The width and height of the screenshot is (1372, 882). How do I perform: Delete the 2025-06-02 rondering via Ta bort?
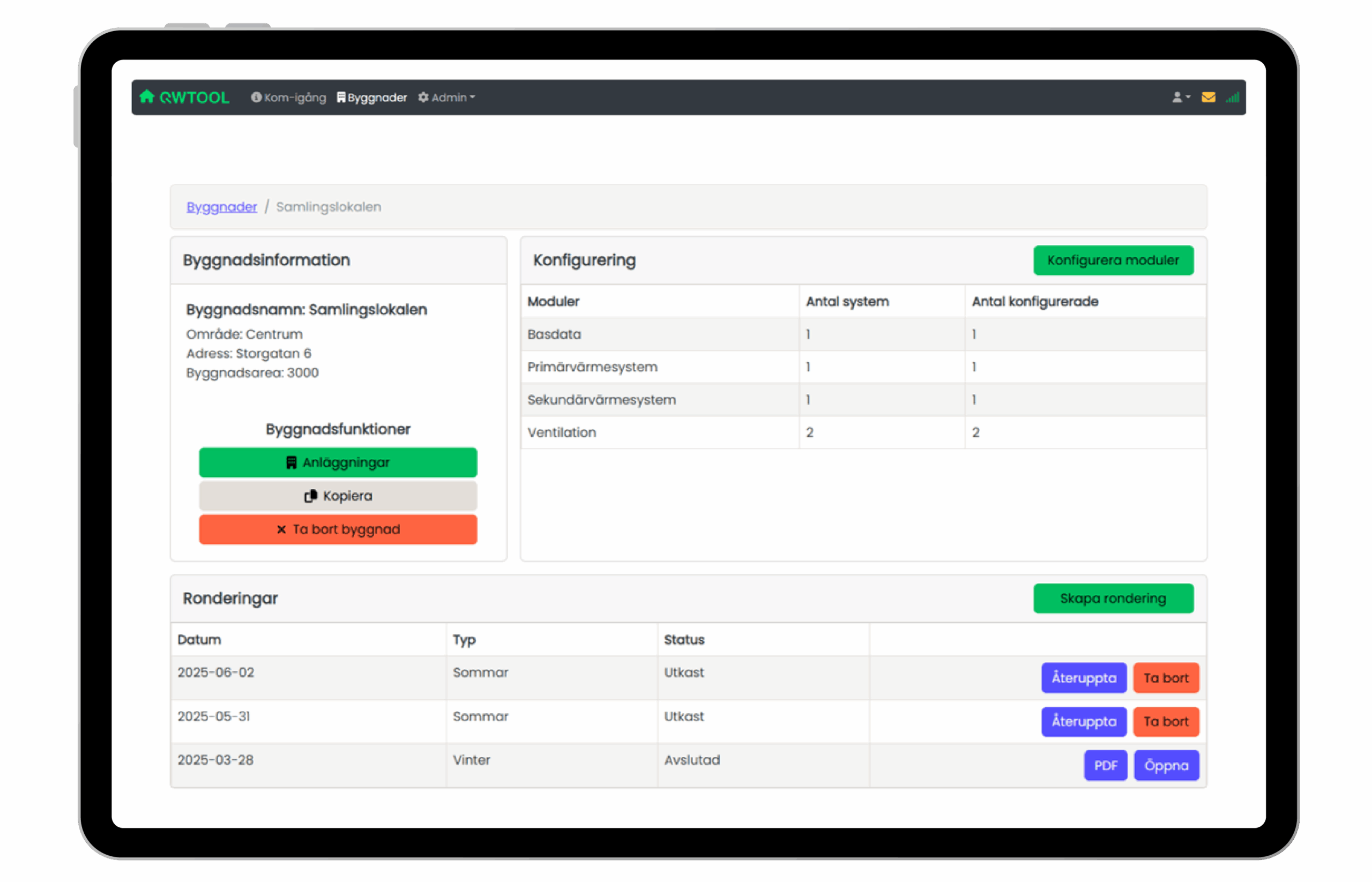pyautogui.click(x=1165, y=678)
